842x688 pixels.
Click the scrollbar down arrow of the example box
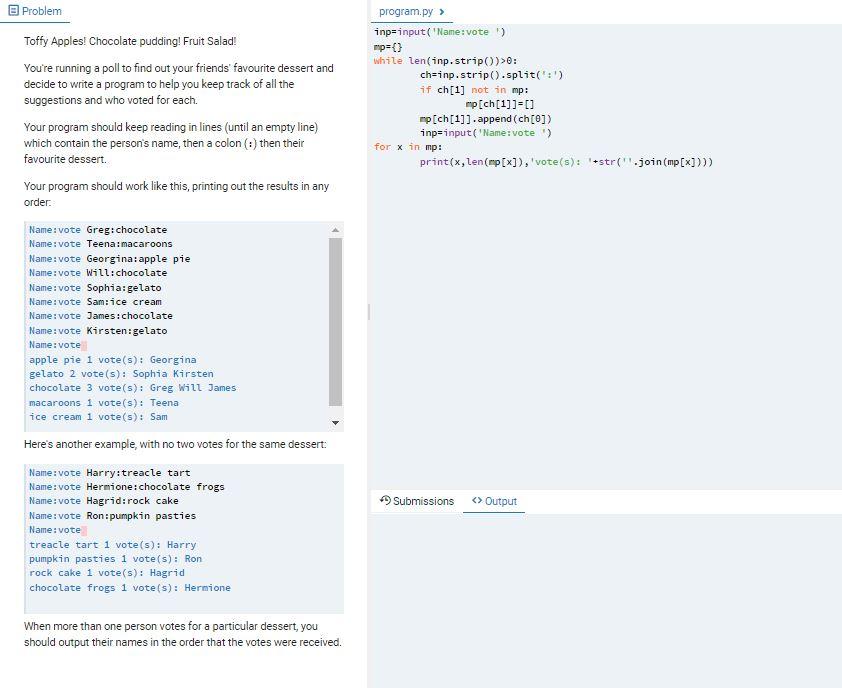pos(335,422)
